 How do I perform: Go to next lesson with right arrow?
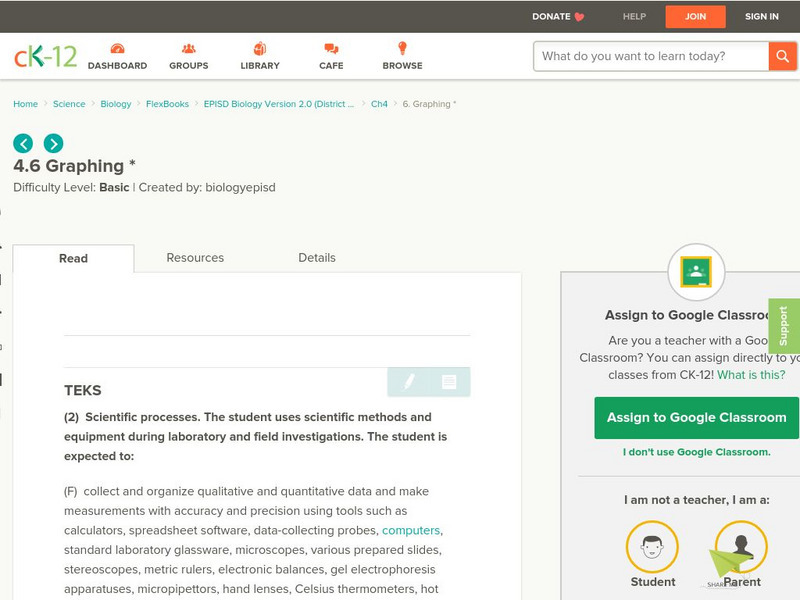(x=53, y=143)
